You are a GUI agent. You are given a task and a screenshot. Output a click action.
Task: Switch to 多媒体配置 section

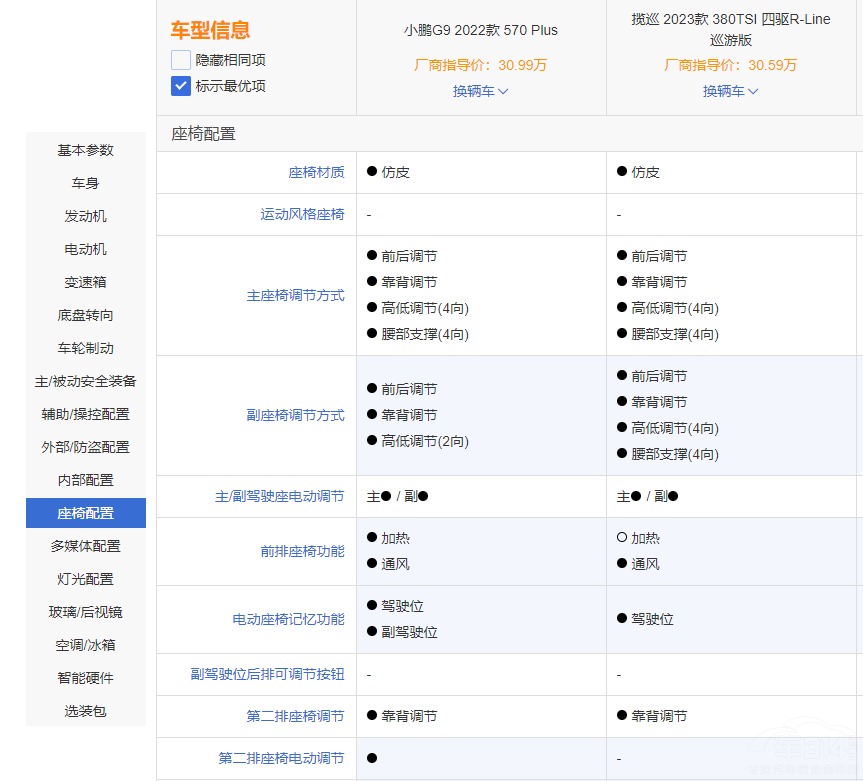pyautogui.click(x=86, y=546)
